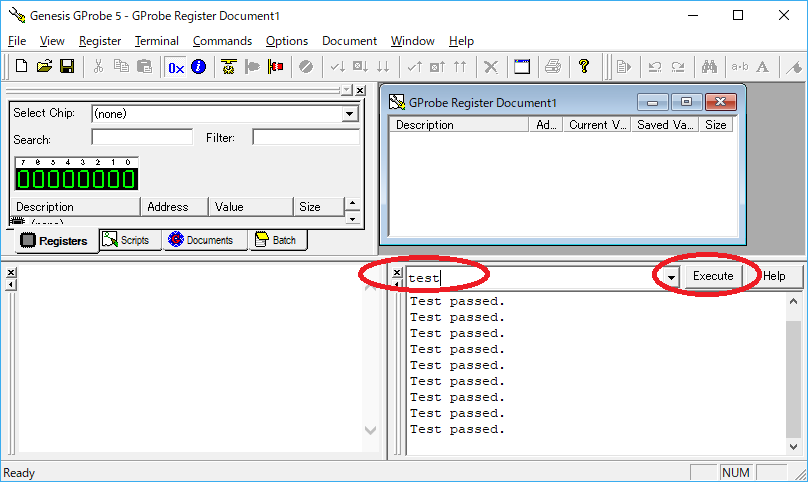Maximize the GProbe Register Document1 window
The height and width of the screenshot is (482, 808).
(686, 102)
